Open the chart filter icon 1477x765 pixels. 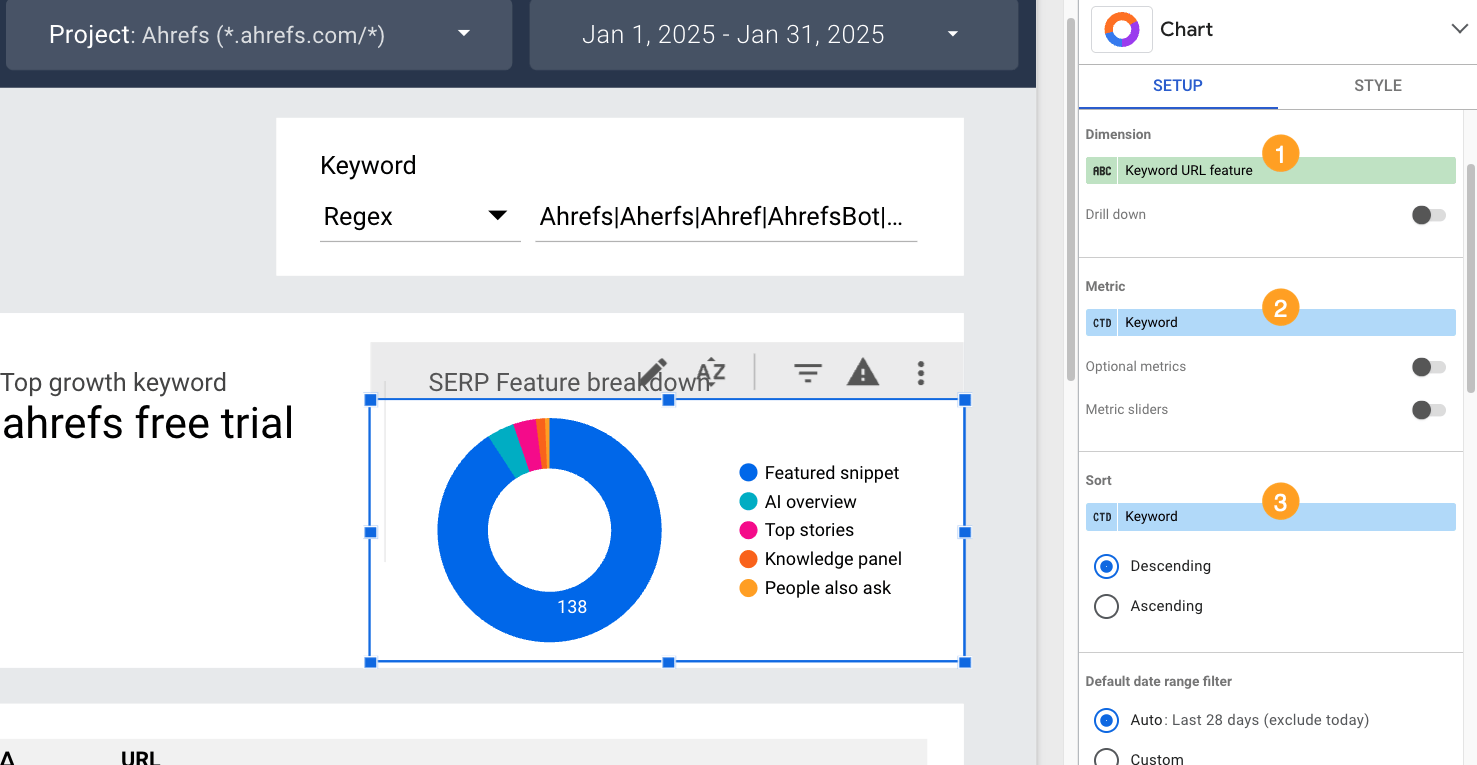[807, 371]
